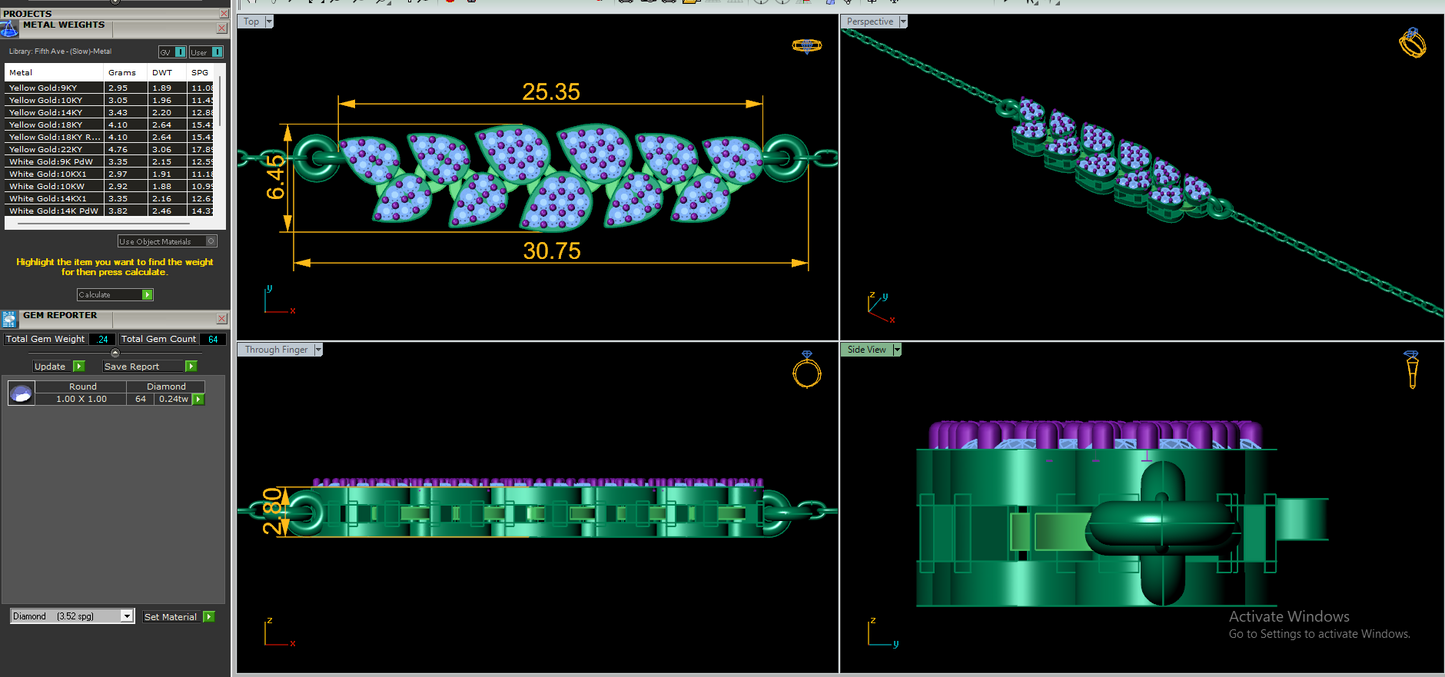The height and width of the screenshot is (677, 1445).
Task: Select the Yellow Gold:18KY row
Action: tap(111, 125)
